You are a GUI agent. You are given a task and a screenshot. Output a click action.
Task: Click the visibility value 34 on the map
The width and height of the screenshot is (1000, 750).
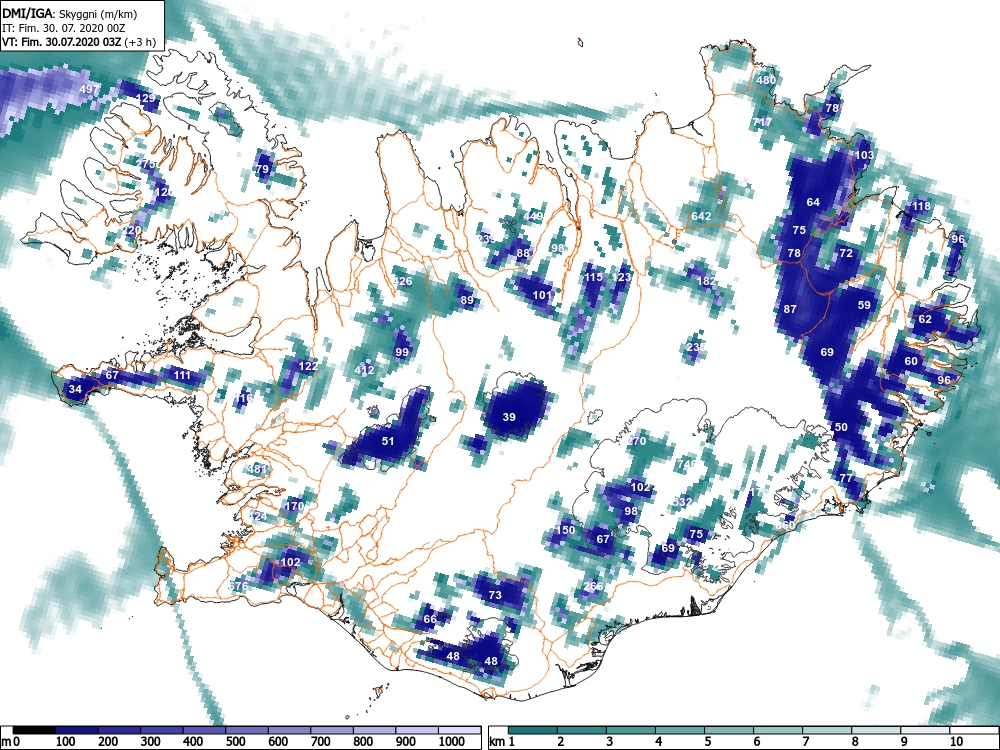tap(75, 389)
